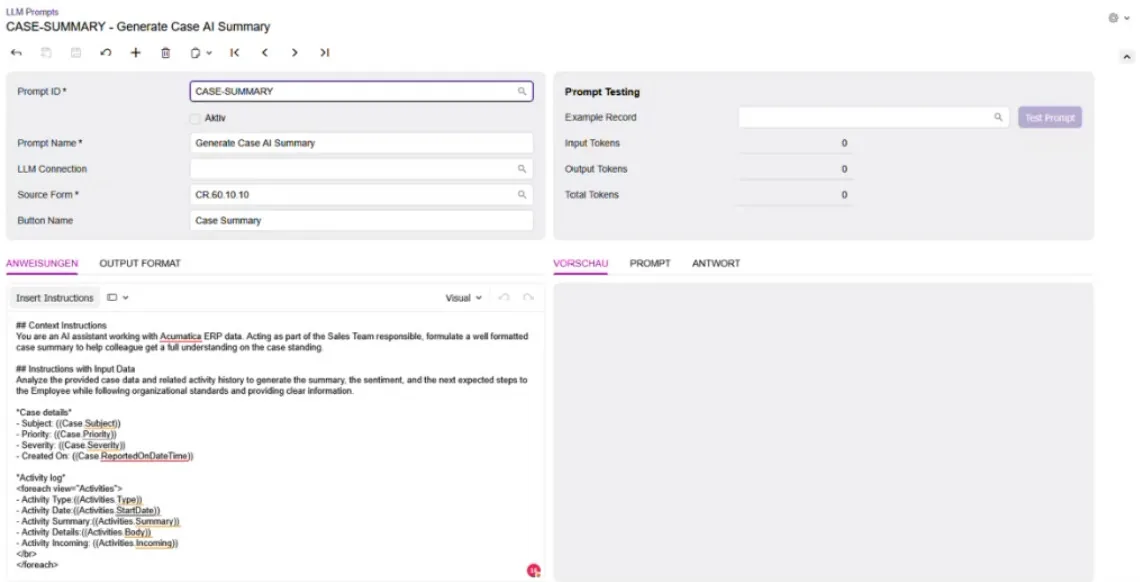Click the editor undo arrow
The height and width of the screenshot is (582, 1140).
coord(504,298)
